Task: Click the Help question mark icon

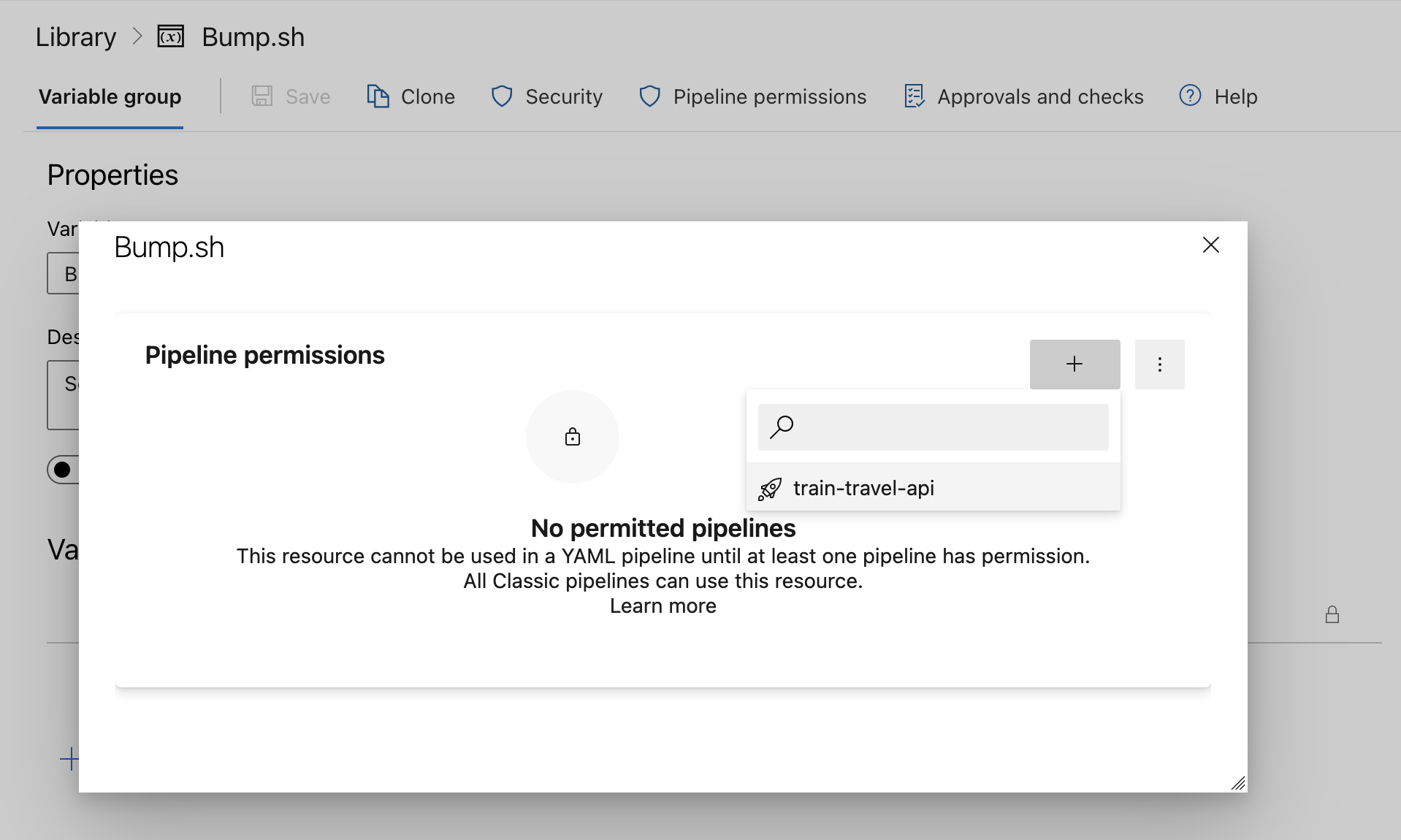Action: [x=1190, y=96]
